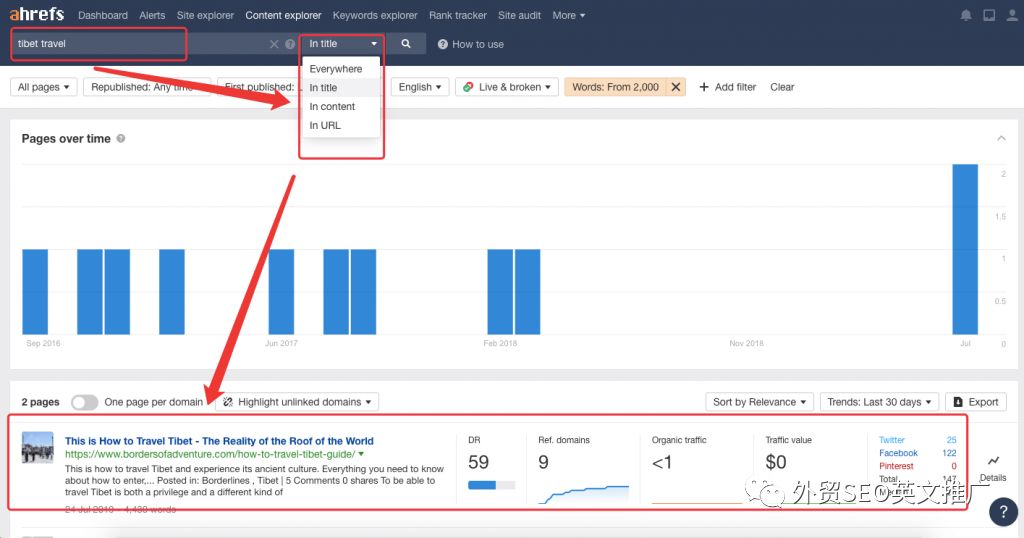Run search with the magnifier icon
The width and height of the screenshot is (1024, 538).
(406, 43)
